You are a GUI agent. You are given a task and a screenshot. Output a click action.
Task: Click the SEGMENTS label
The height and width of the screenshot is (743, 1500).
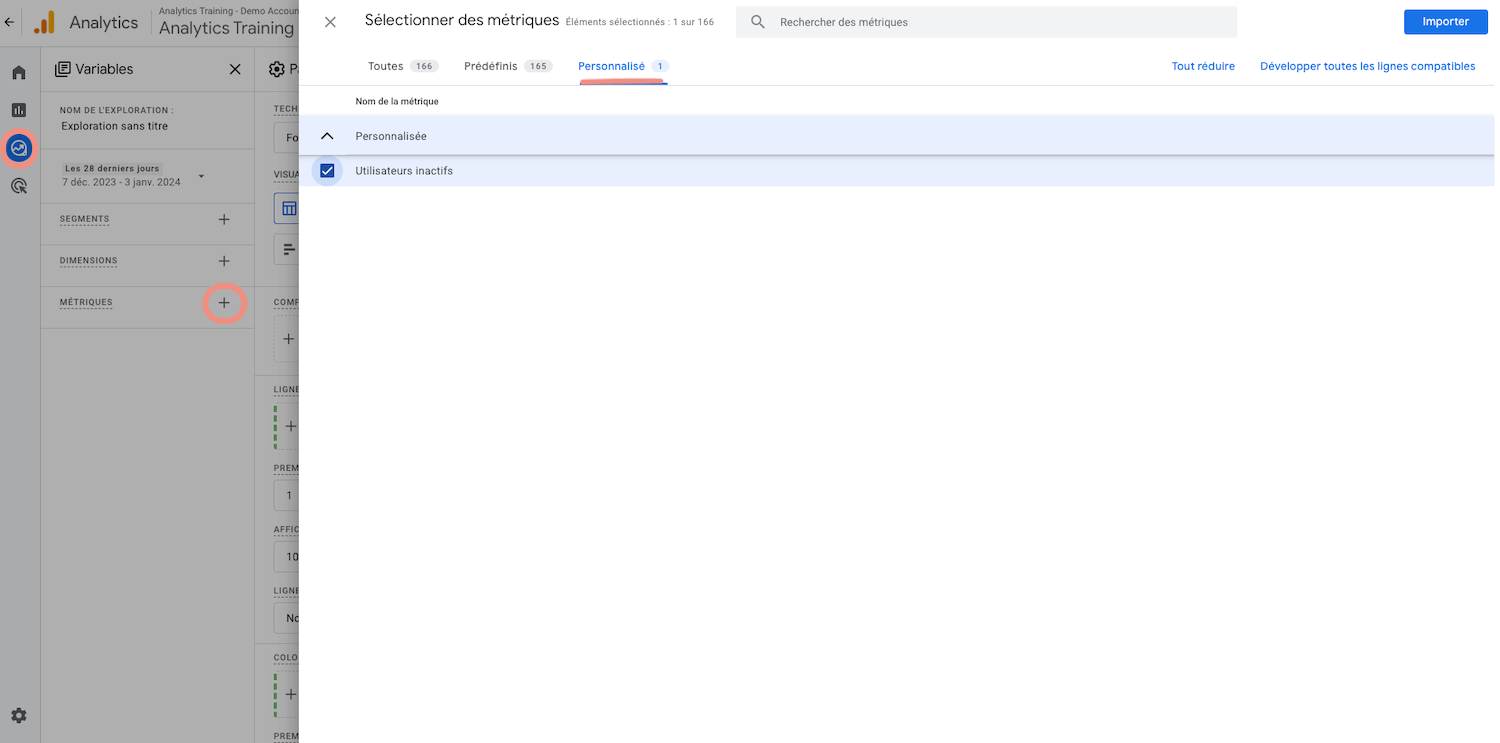point(84,219)
